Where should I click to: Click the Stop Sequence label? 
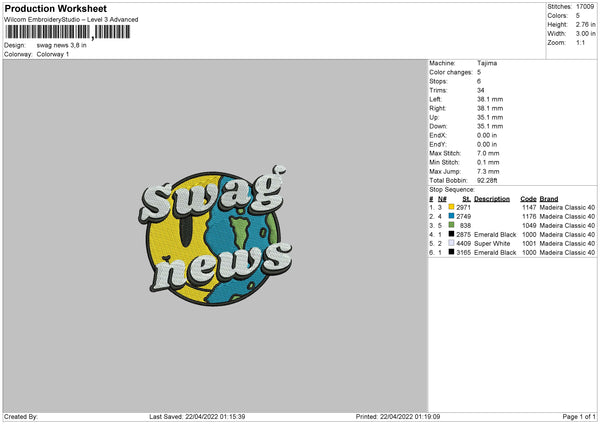(x=452, y=190)
